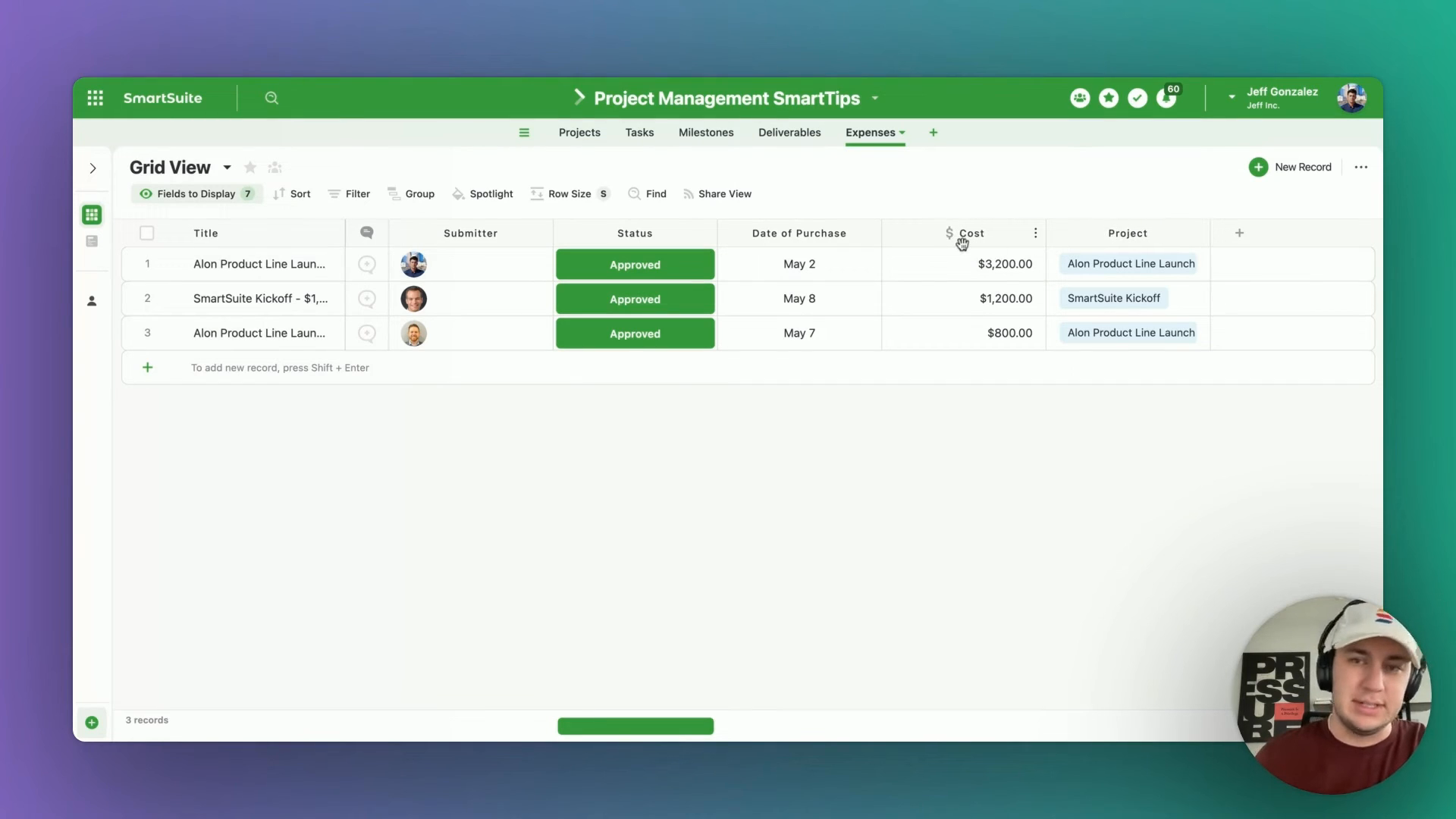Open favorites star icon in header
1456x819 pixels.
click(x=1109, y=98)
